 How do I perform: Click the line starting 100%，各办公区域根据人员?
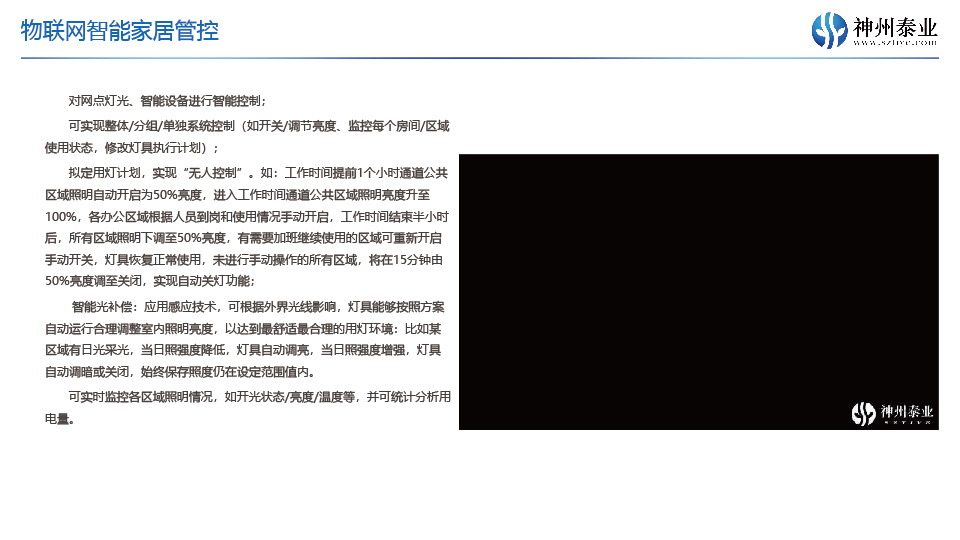pyautogui.click(x=247, y=217)
